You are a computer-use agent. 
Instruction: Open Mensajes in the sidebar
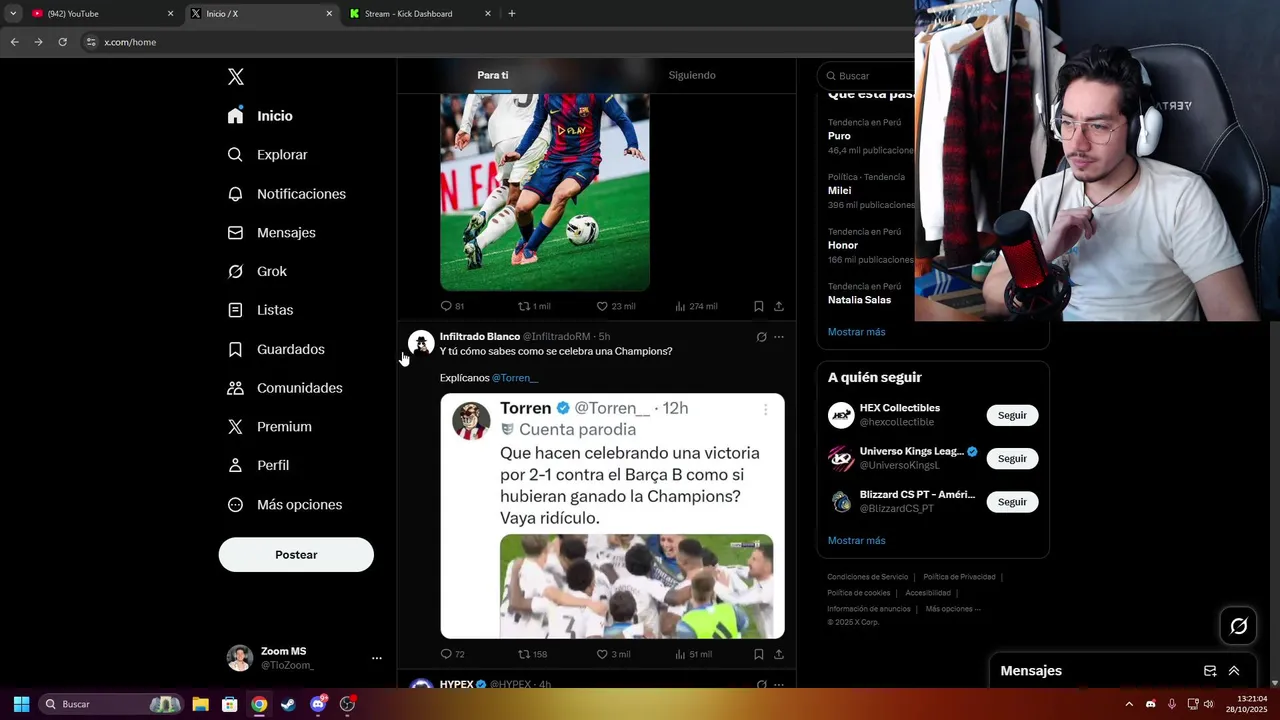pyautogui.click(x=271, y=233)
